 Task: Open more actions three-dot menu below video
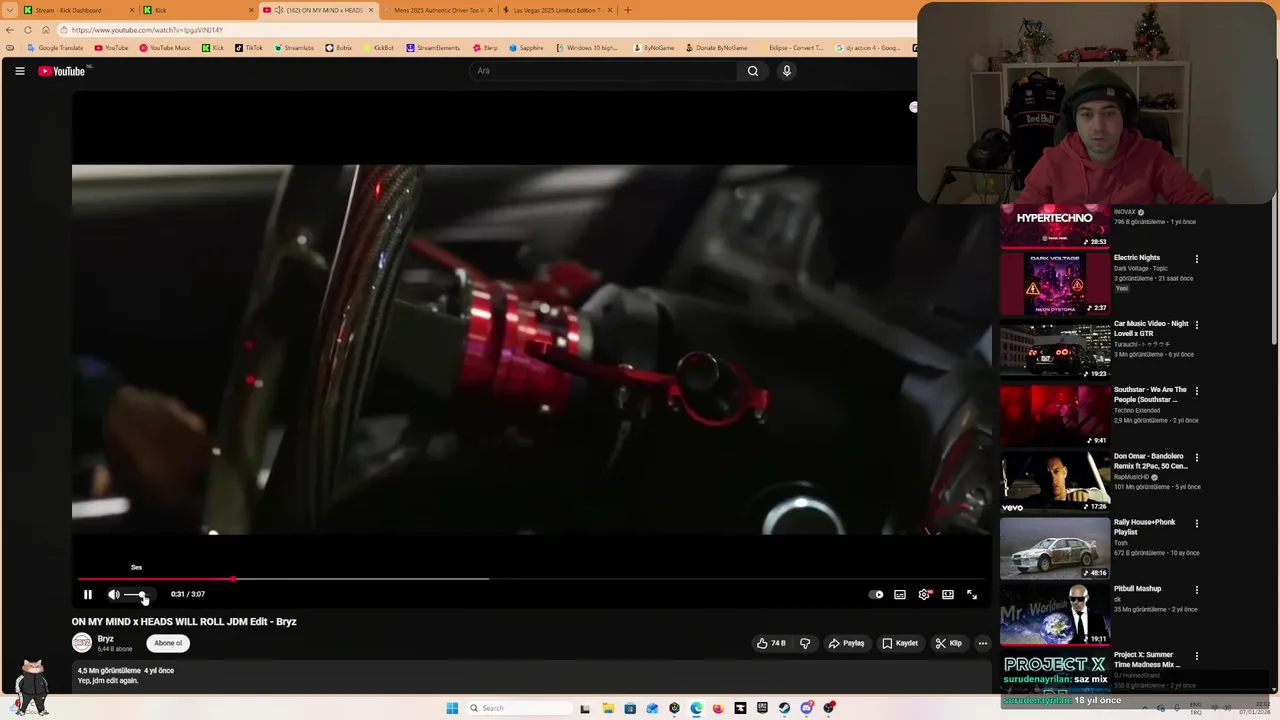click(983, 643)
